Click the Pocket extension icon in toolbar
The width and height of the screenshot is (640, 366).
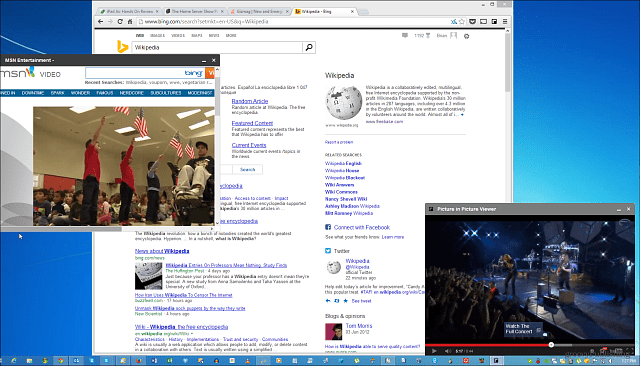(x=472, y=22)
